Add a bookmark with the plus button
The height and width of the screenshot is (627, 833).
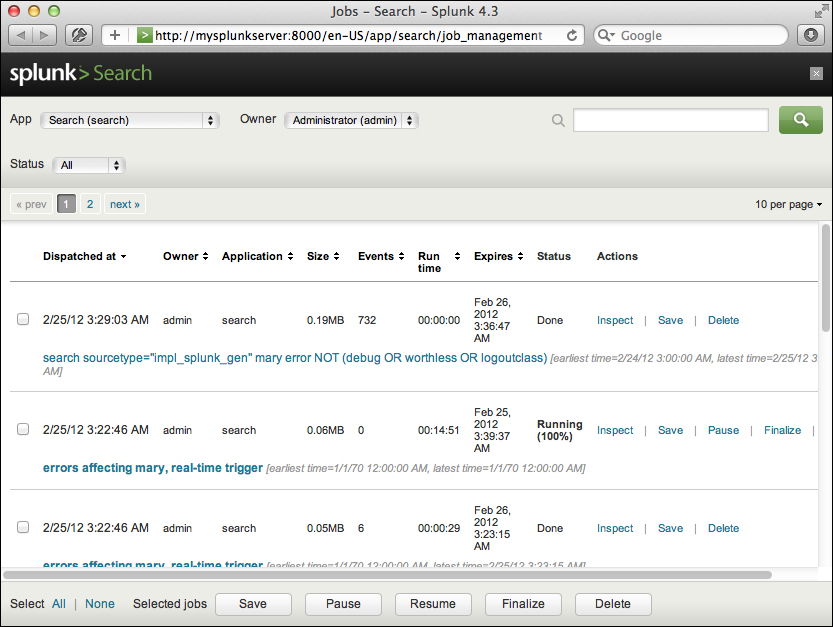(115, 36)
